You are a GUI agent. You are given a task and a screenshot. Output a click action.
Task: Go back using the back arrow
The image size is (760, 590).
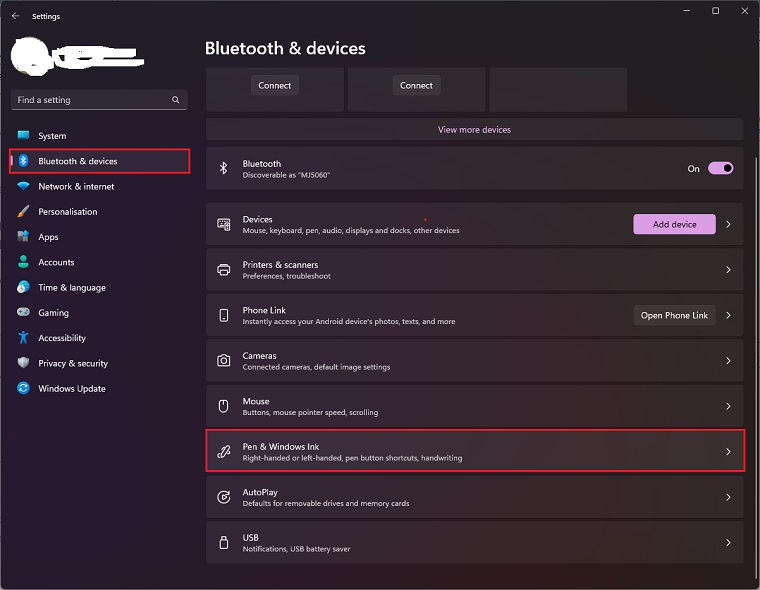(15, 16)
